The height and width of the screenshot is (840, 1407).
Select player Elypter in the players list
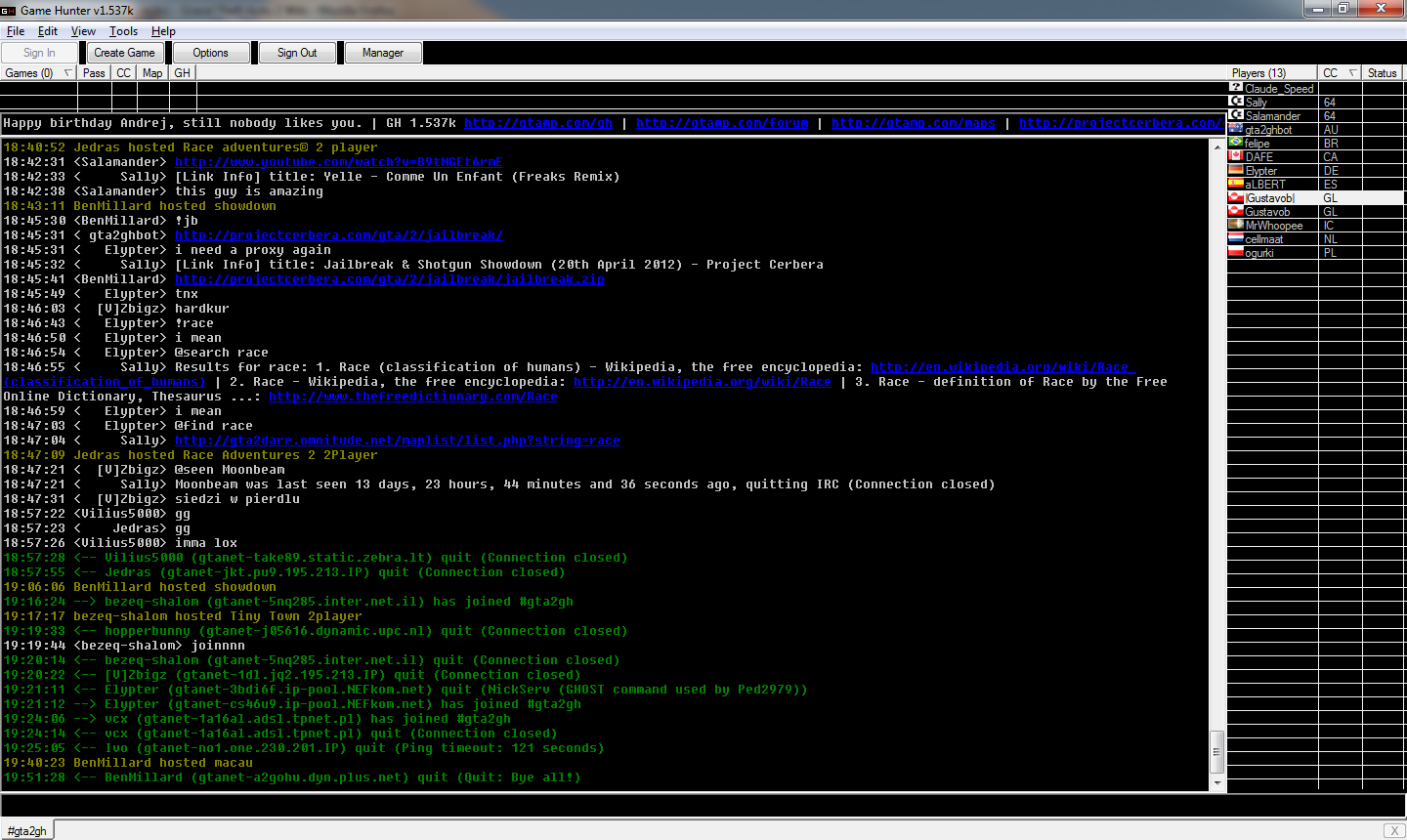(1260, 170)
